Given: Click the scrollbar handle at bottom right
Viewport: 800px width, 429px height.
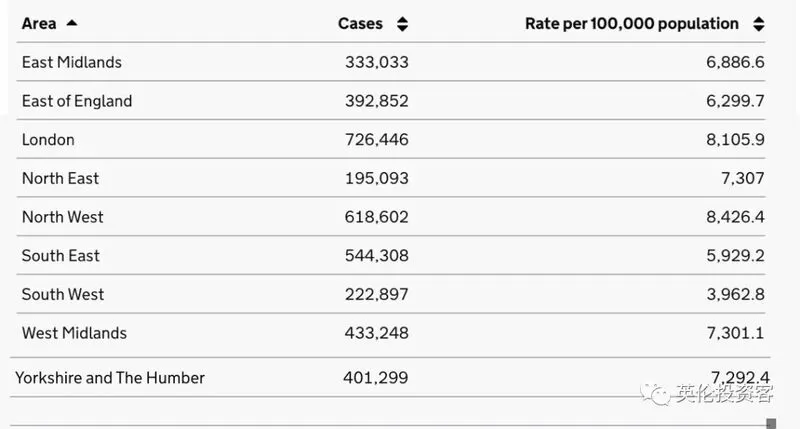Looking at the screenshot, I should tap(771, 423).
